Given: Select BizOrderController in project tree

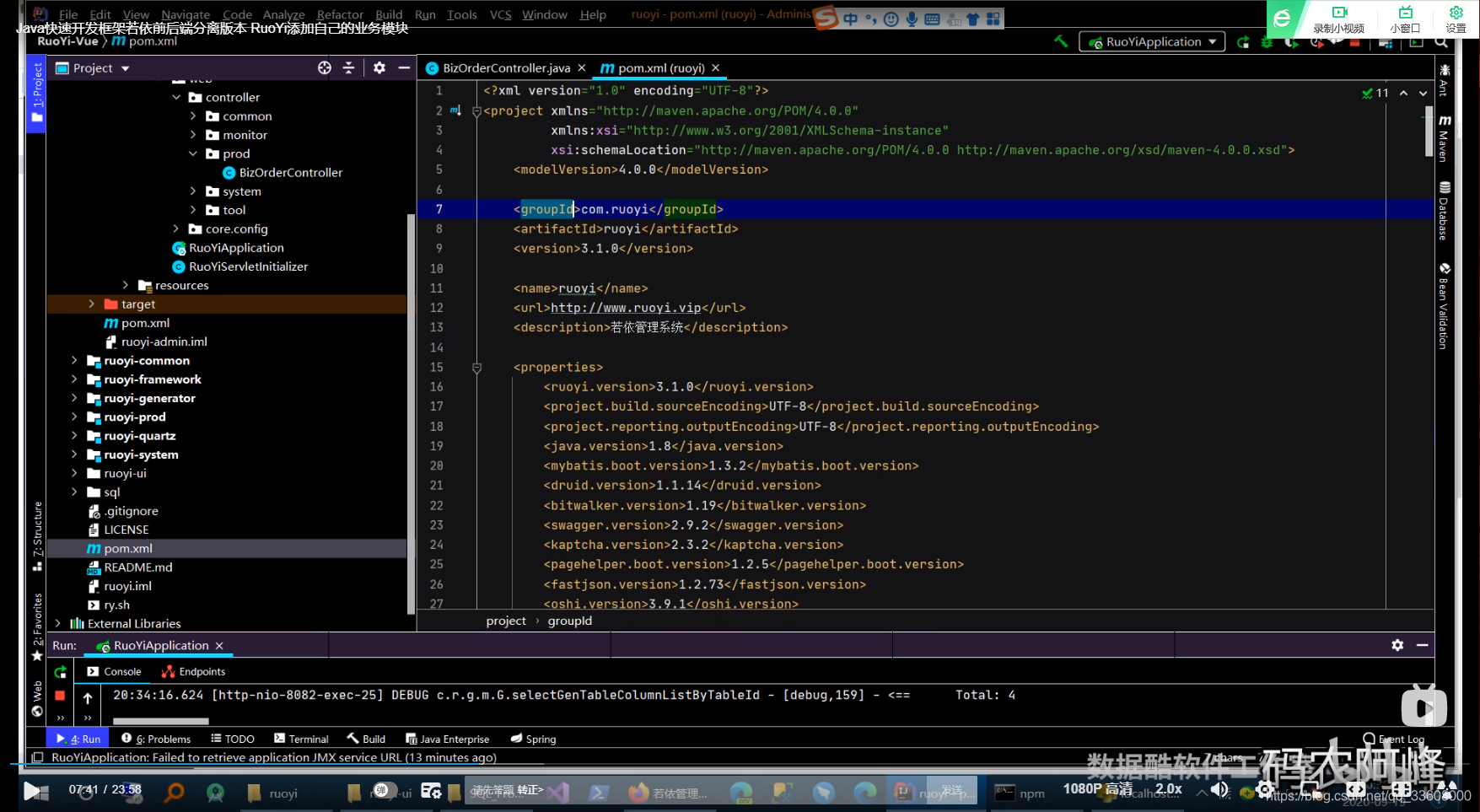Looking at the screenshot, I should [283, 172].
